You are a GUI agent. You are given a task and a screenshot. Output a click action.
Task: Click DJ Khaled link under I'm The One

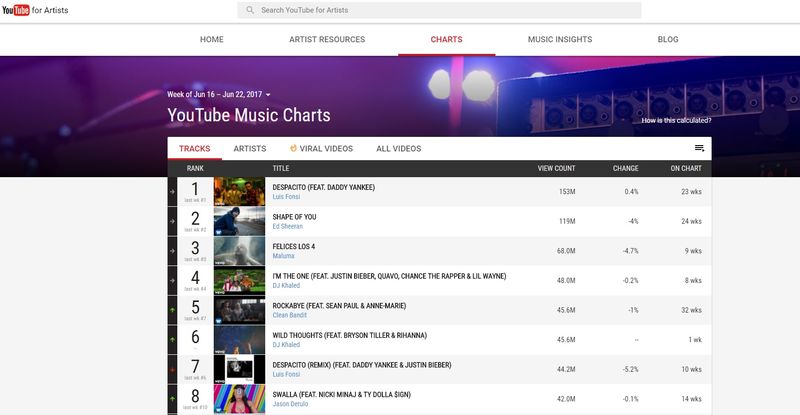286,285
